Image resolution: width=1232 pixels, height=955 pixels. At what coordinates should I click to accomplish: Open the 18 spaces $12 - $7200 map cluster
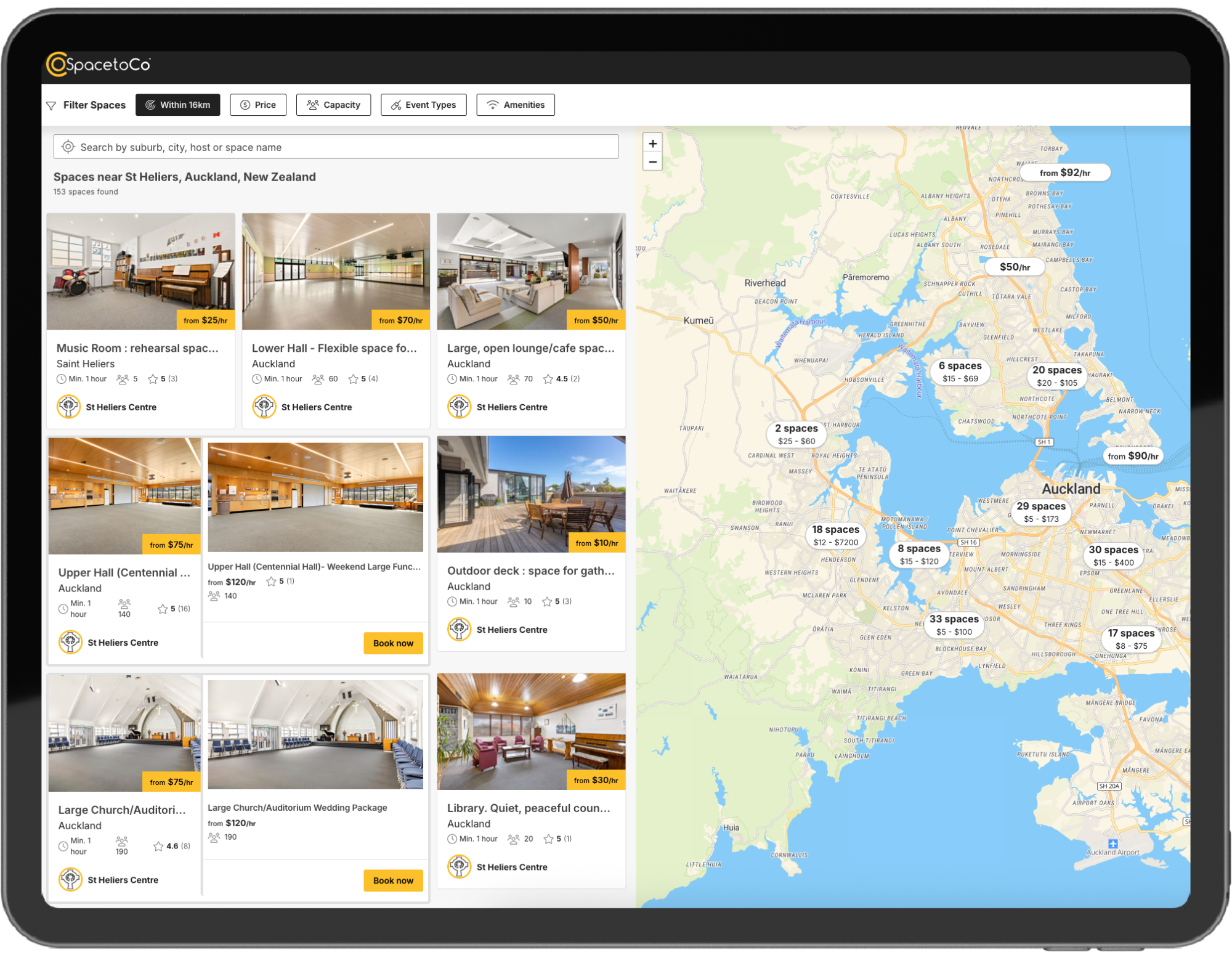[835, 535]
